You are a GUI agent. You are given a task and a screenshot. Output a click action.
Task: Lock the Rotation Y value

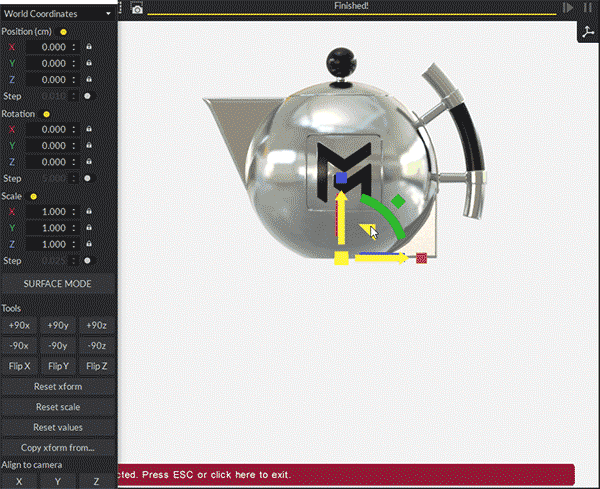pos(89,145)
